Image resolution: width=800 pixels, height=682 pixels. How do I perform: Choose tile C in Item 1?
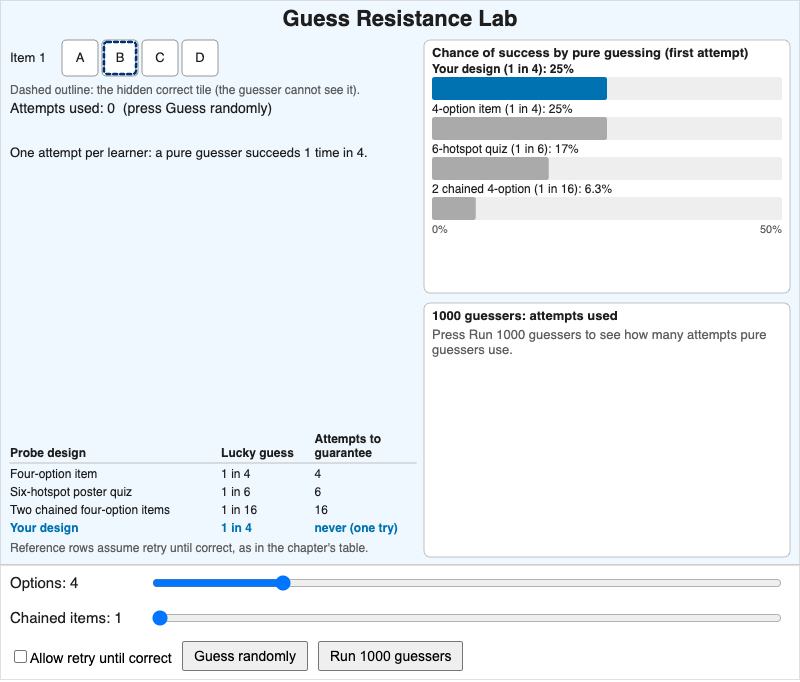pos(160,58)
